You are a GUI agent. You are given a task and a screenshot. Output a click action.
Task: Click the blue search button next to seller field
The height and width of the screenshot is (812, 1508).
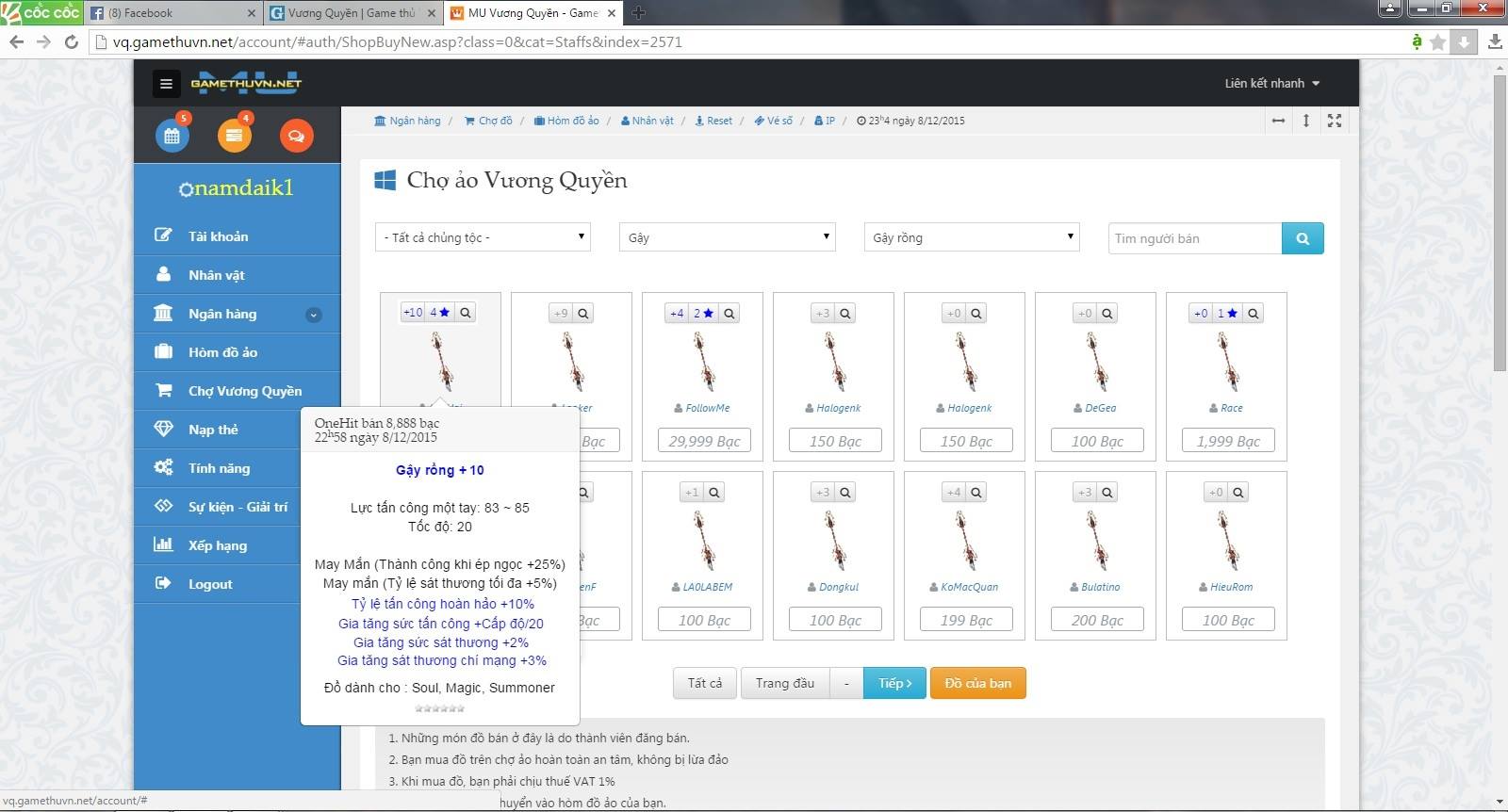click(1303, 238)
